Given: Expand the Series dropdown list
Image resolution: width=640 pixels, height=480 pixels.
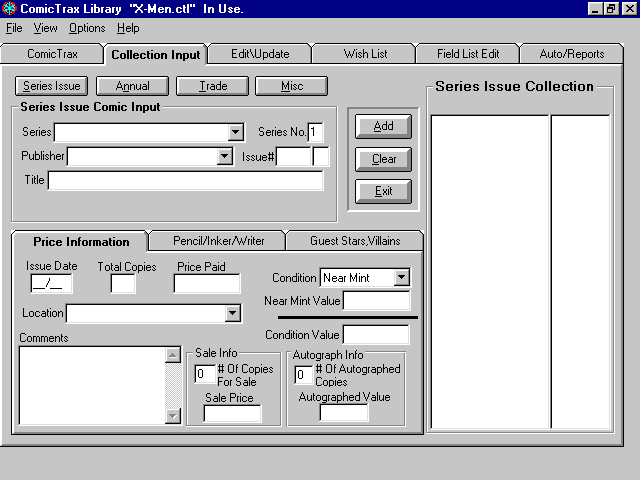Looking at the screenshot, I should (x=236, y=132).
